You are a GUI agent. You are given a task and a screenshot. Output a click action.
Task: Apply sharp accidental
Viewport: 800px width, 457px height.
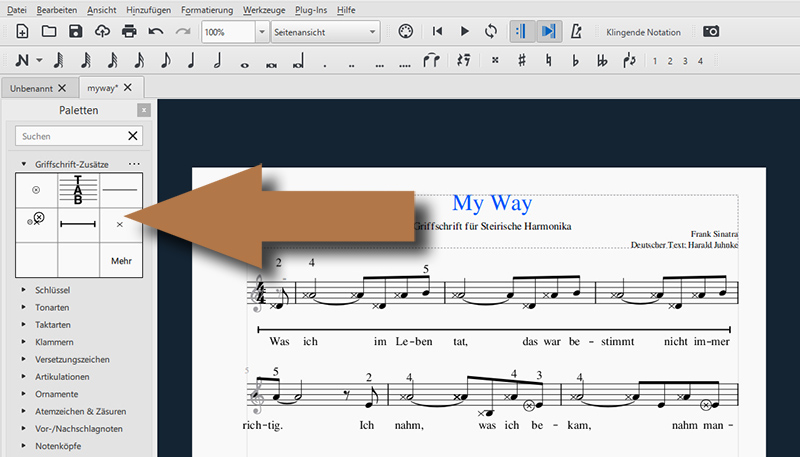(521, 61)
